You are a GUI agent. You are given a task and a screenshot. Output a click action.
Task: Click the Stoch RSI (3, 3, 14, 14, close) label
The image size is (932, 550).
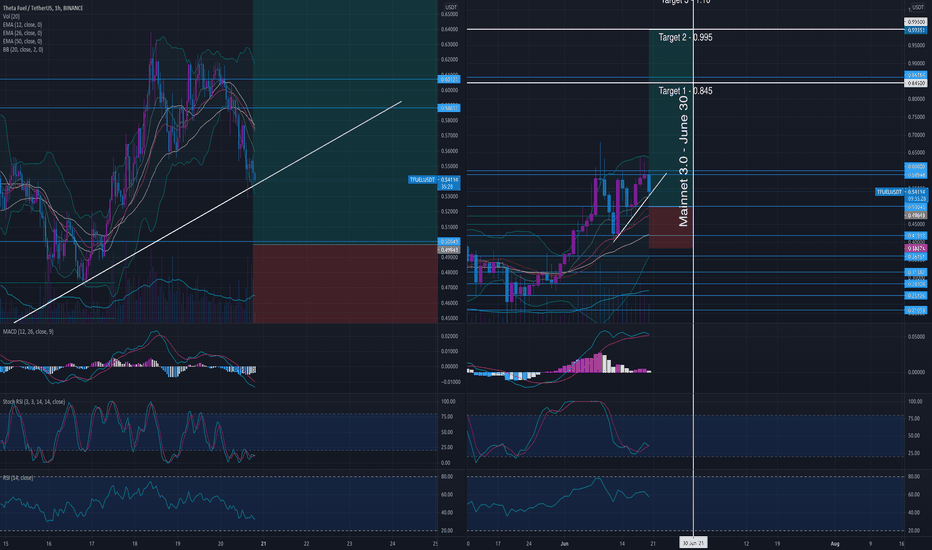(x=34, y=402)
